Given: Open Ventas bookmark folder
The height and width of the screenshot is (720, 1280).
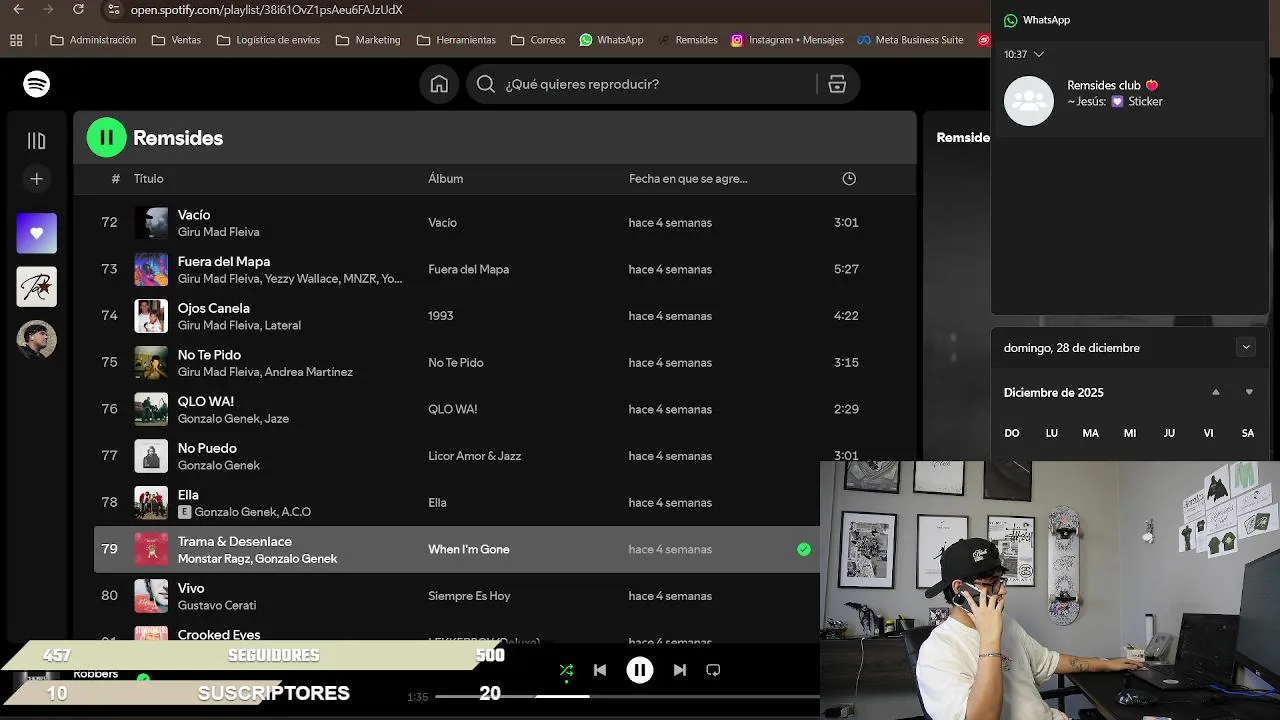Looking at the screenshot, I should click(x=176, y=40).
